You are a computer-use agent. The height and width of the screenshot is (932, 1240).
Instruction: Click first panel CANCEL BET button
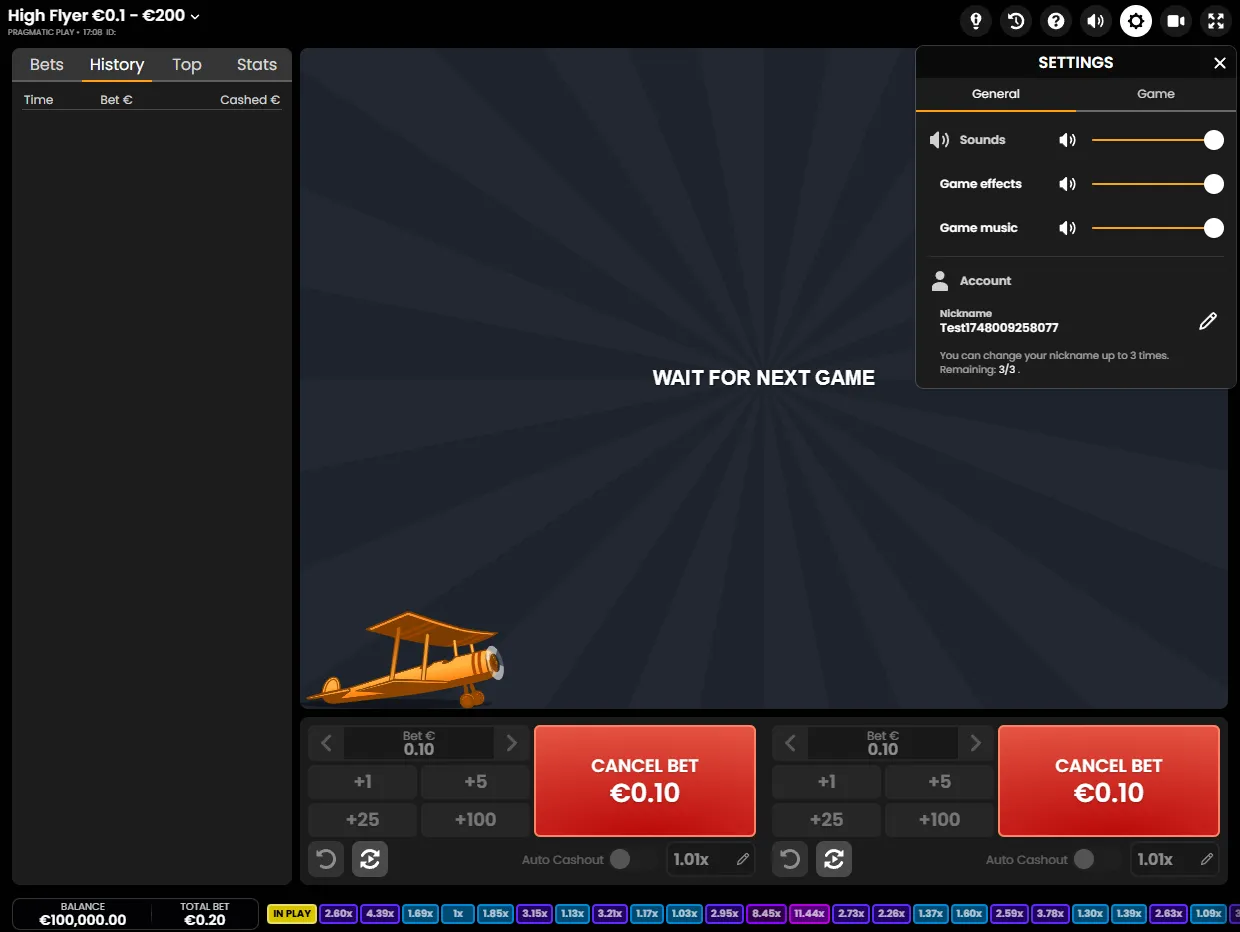click(x=645, y=781)
